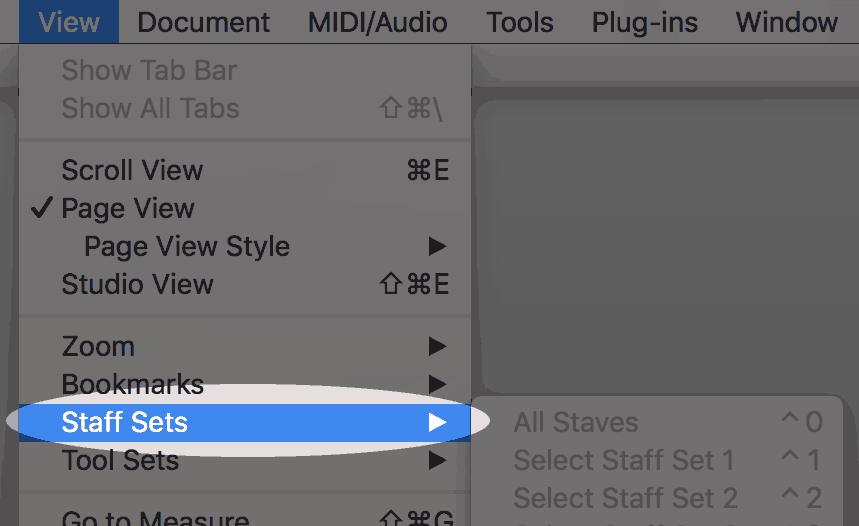Image resolution: width=859 pixels, height=526 pixels.
Task: Toggle the checked Page View option
Action: coord(245,208)
